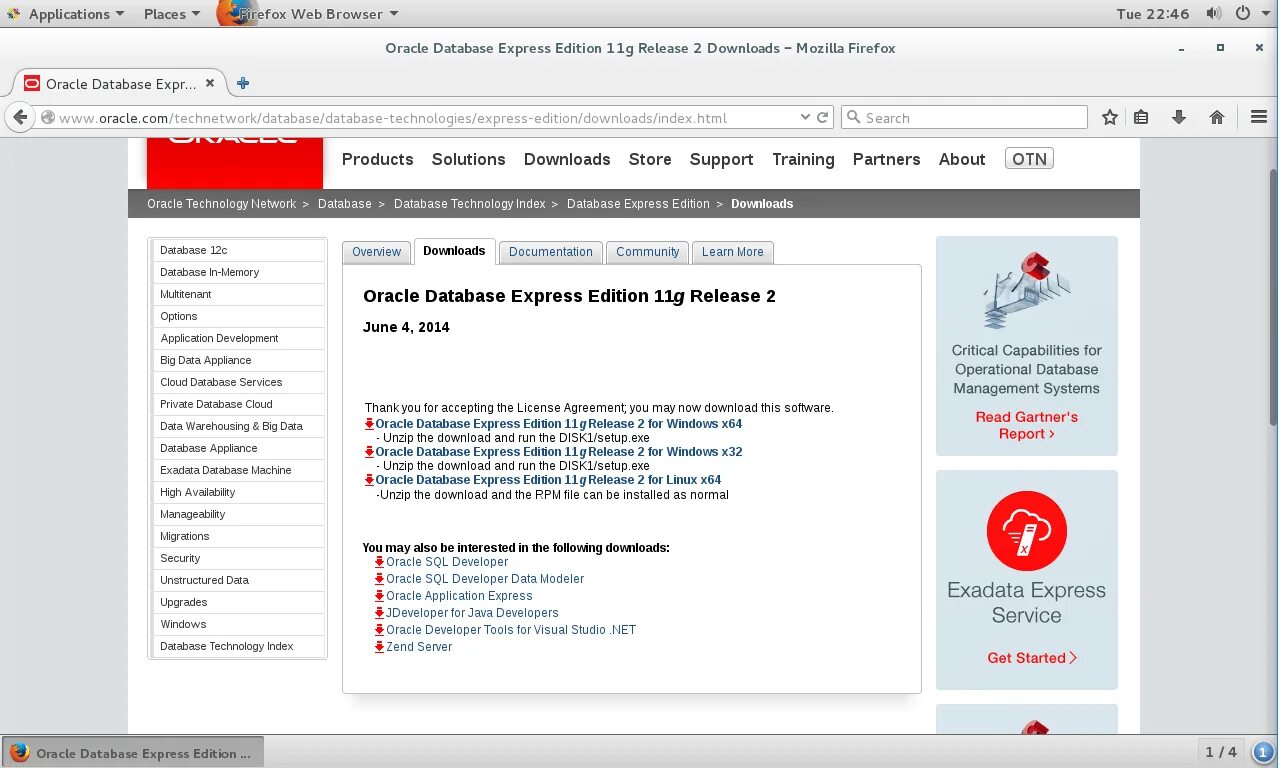Click the OTN button
Viewport: 1280px width, 768px height.
pyautogui.click(x=1029, y=159)
